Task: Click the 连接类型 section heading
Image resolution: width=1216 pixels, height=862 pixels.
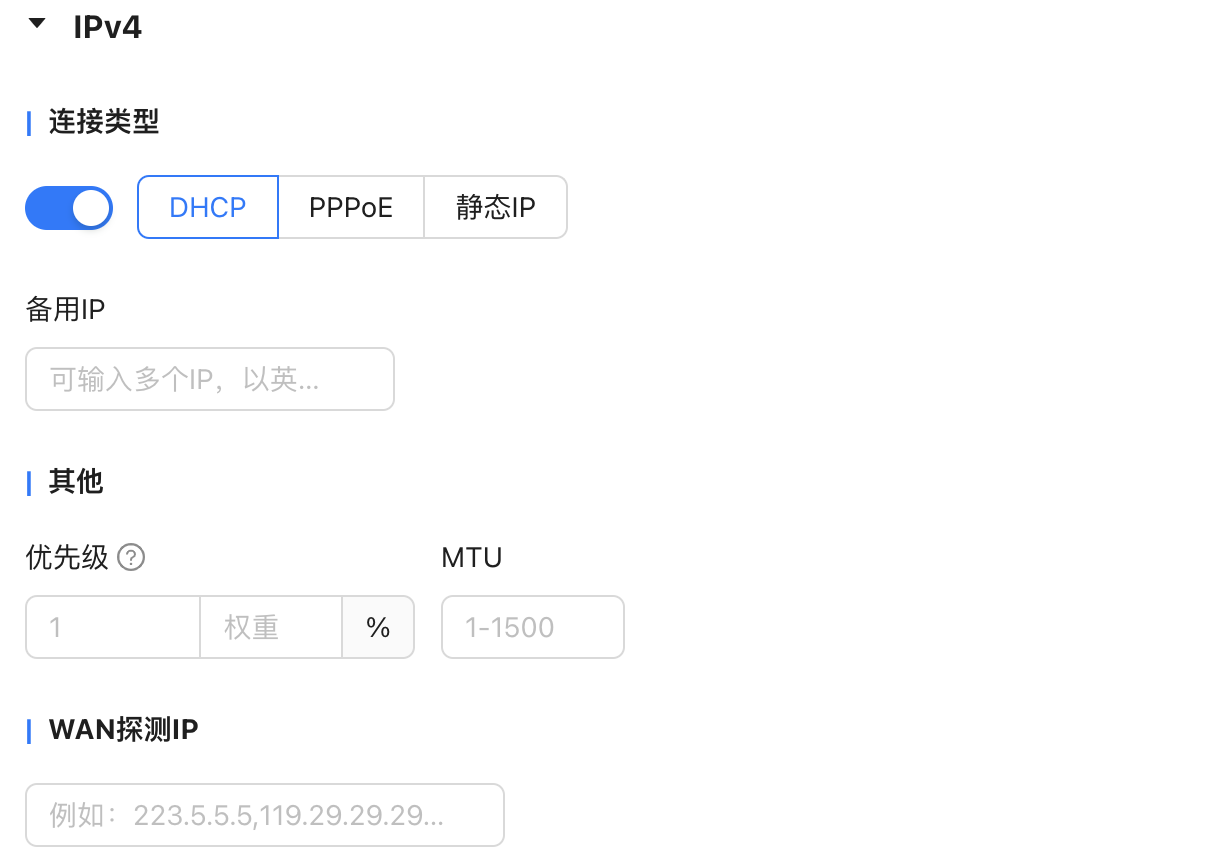Action: [x=104, y=122]
